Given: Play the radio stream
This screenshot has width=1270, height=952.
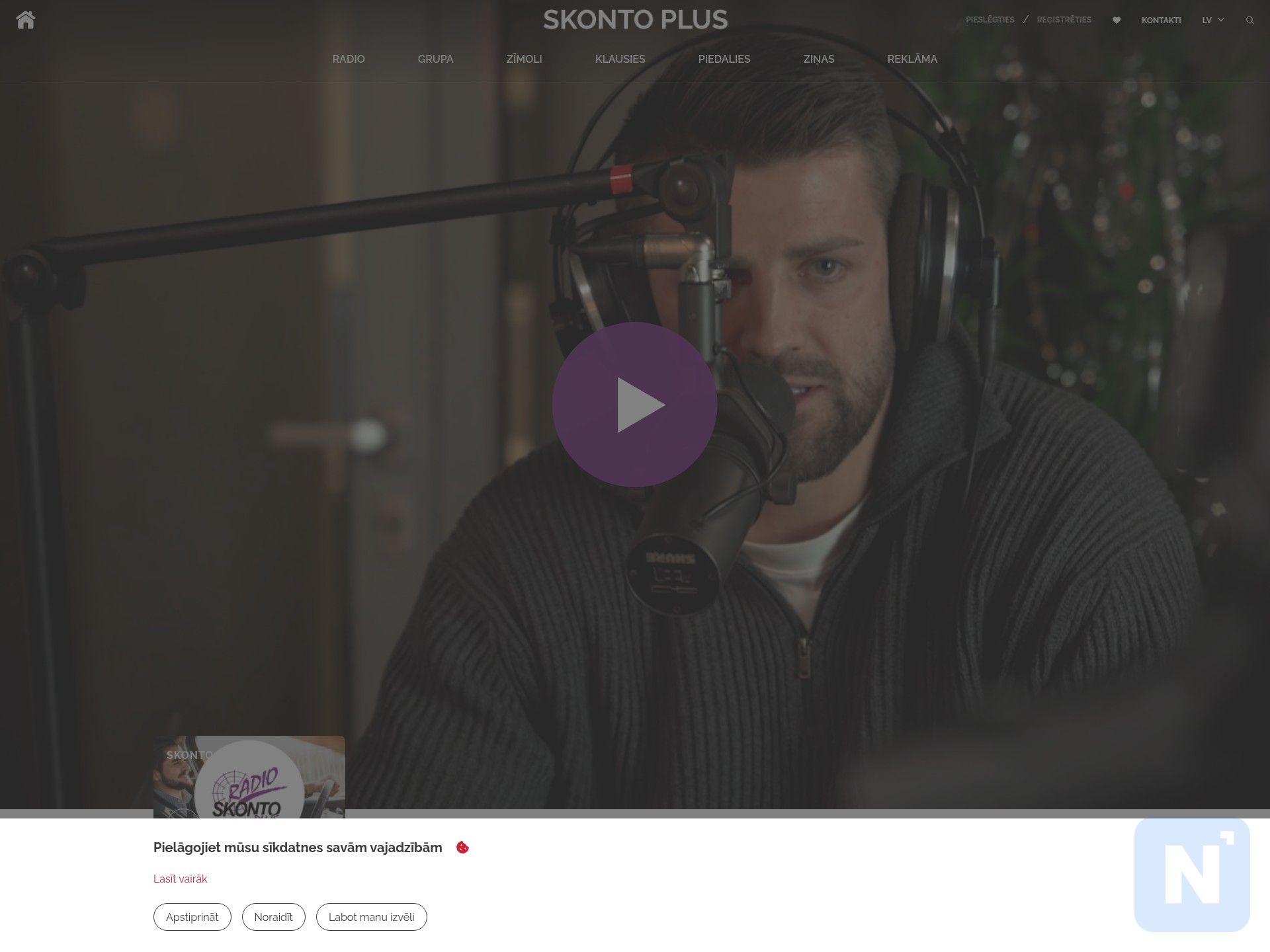Looking at the screenshot, I should pyautogui.click(x=635, y=405).
